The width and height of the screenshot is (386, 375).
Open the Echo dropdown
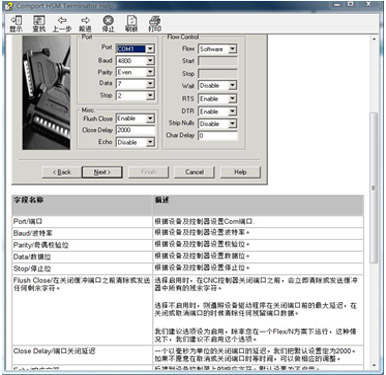tap(150, 142)
